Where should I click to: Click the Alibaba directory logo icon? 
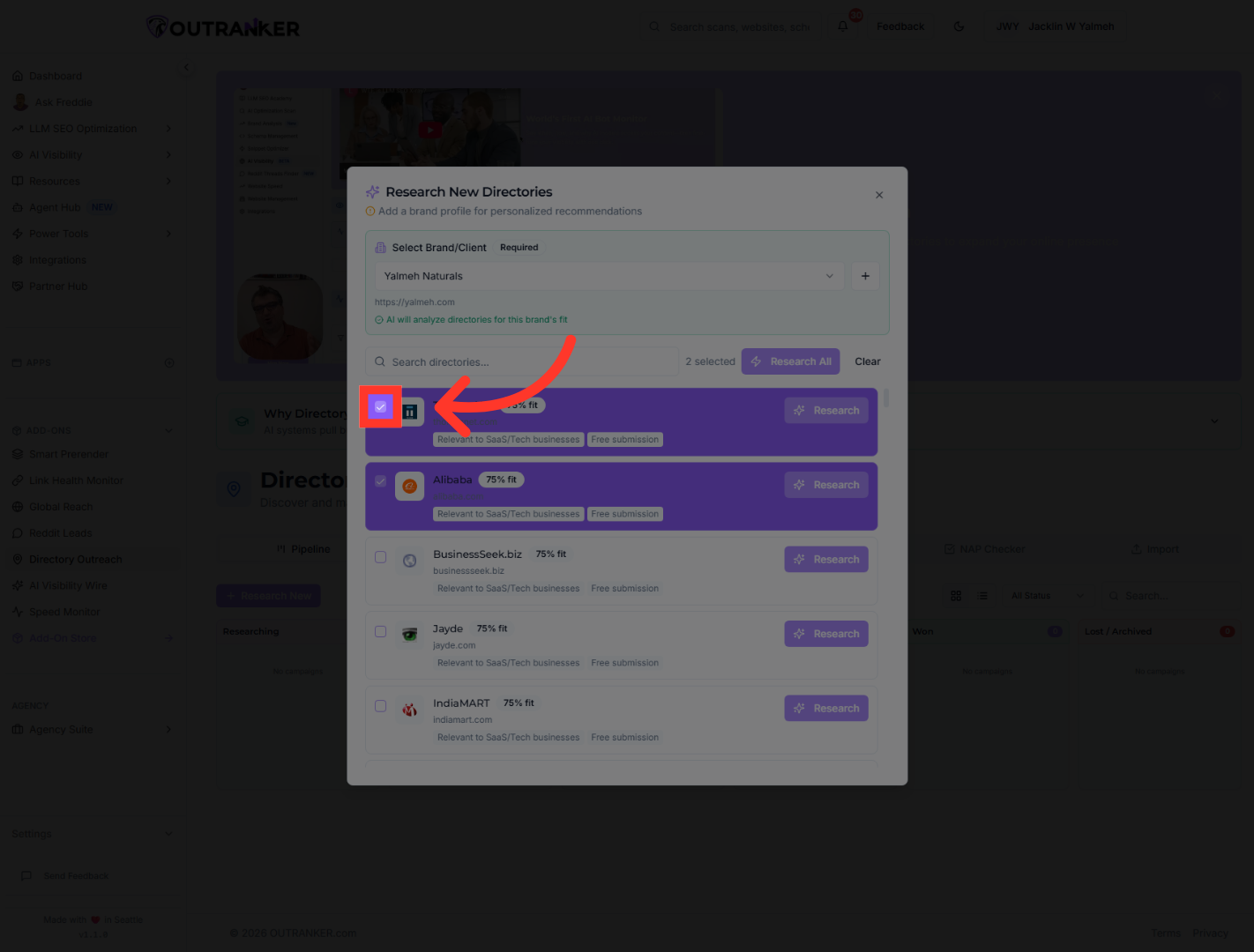click(409, 486)
